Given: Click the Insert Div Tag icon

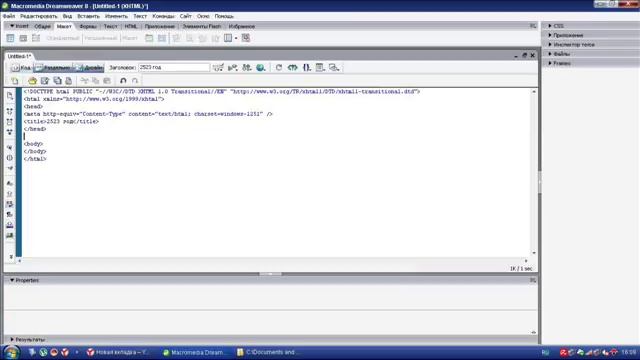Looking at the screenshot, I should 23,38.
